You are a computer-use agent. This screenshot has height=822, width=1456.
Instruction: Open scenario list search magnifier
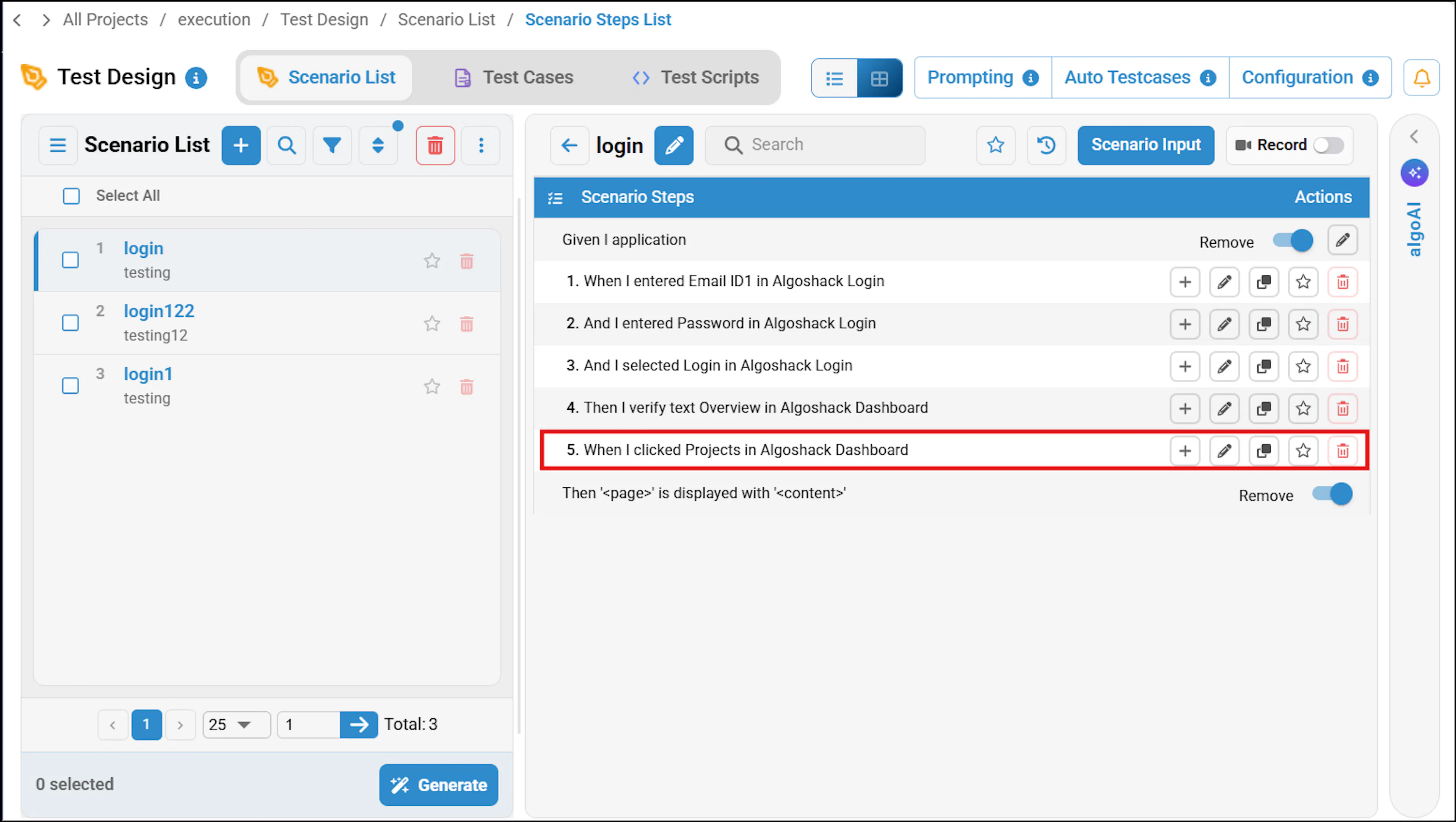(x=287, y=145)
